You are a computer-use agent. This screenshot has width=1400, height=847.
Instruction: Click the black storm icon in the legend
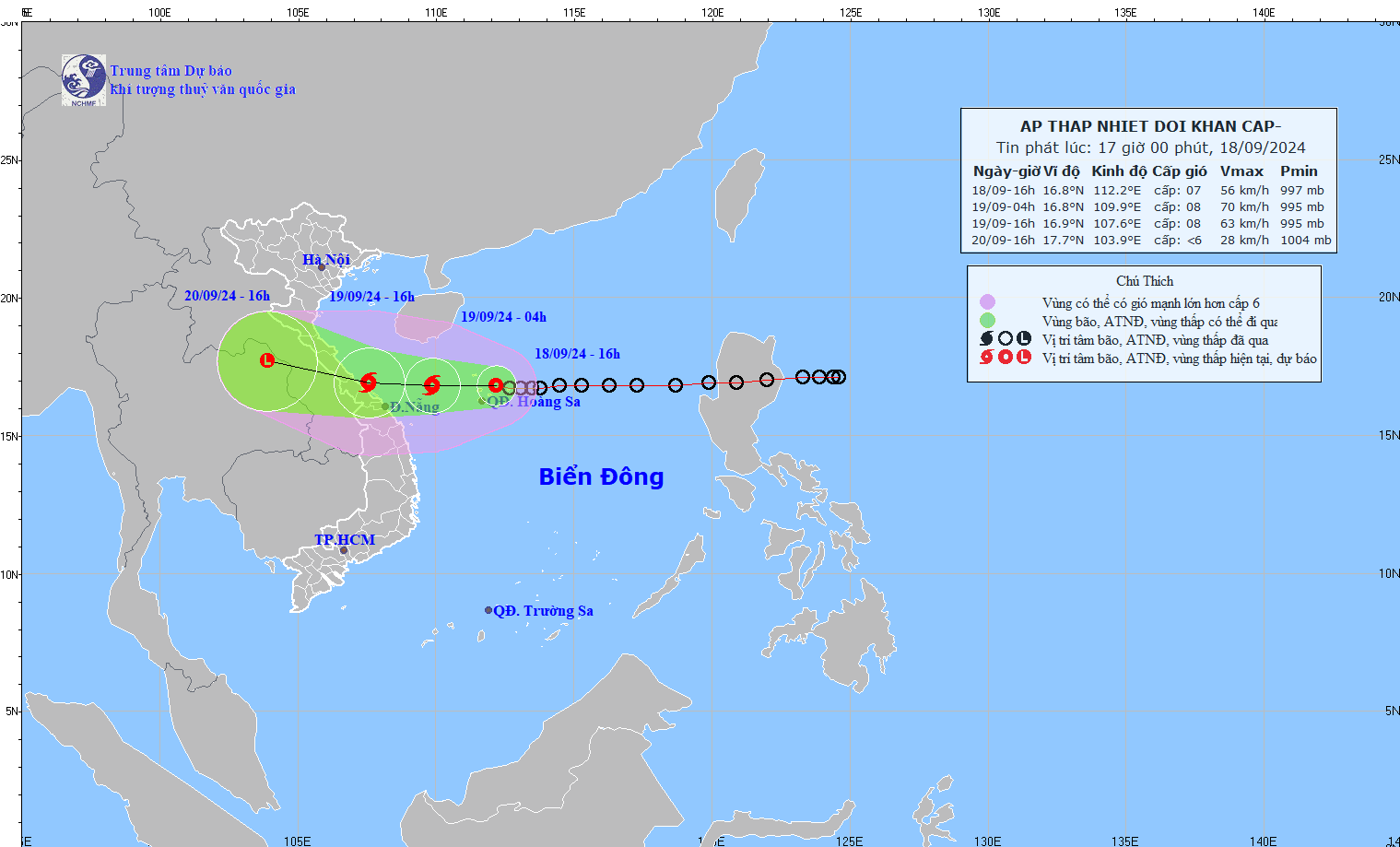coord(987,339)
